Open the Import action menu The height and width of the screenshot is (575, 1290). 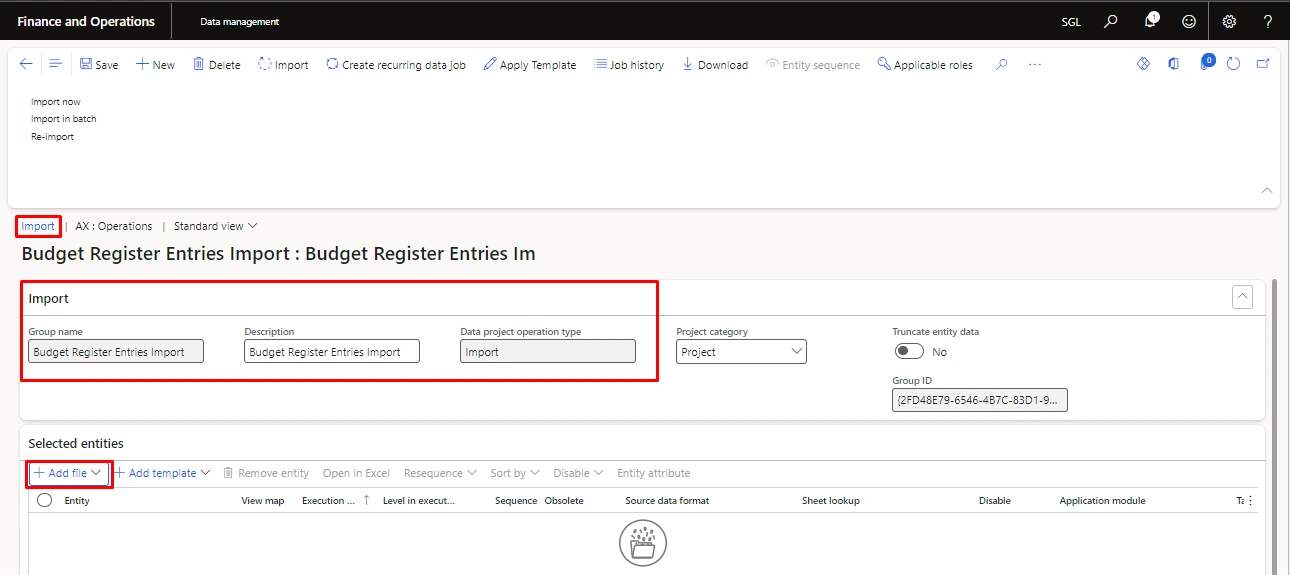[283, 64]
